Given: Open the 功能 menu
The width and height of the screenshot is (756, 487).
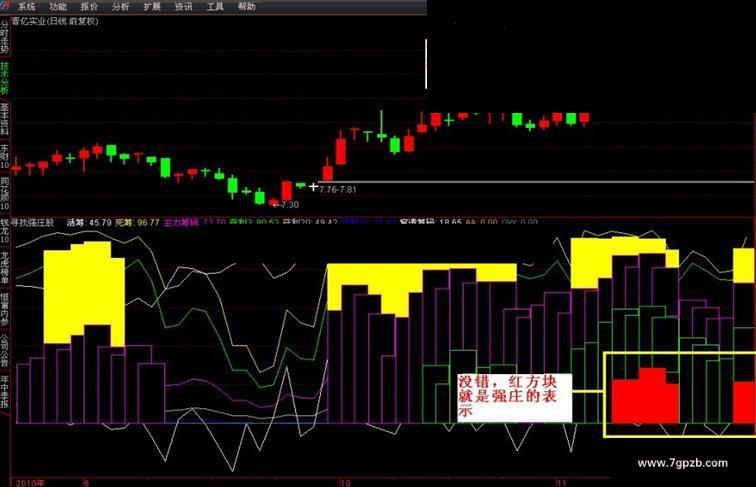Looking at the screenshot, I should (58, 7).
